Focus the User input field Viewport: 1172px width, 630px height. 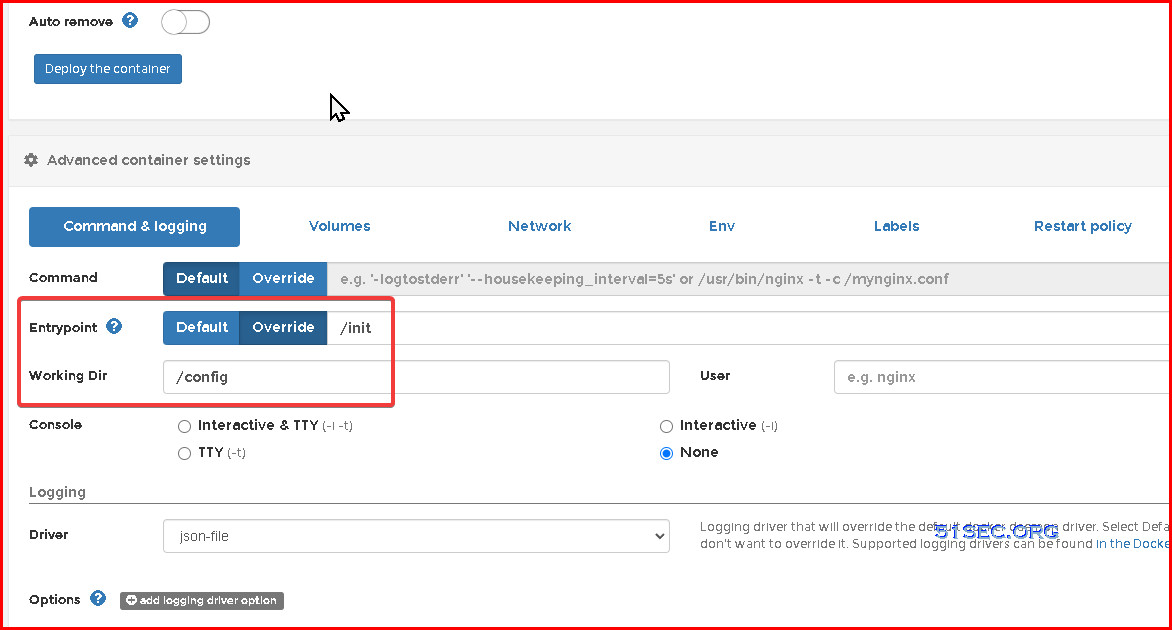(x=1002, y=377)
